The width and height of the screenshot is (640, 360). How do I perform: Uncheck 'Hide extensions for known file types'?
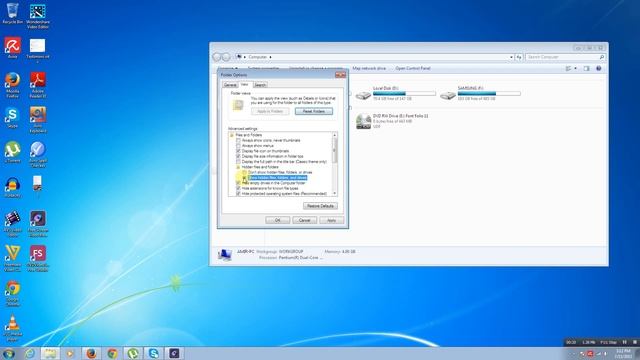238,189
